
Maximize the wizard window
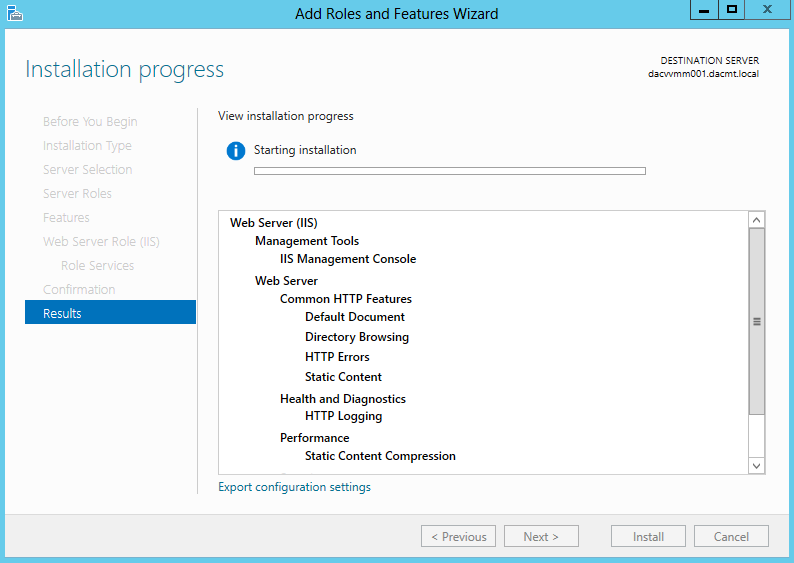731,10
